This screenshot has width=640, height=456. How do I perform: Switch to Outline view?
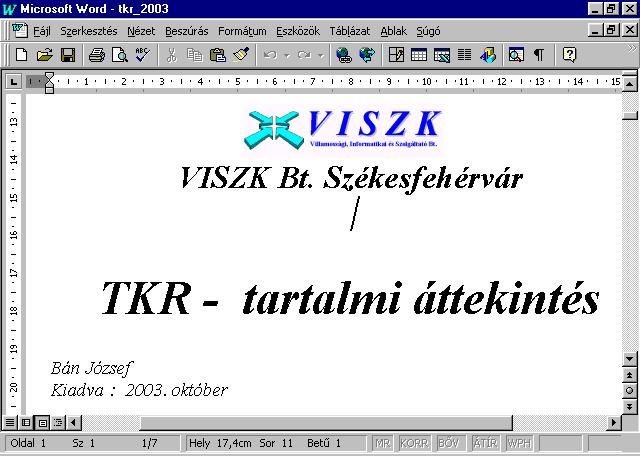[x=58, y=423]
